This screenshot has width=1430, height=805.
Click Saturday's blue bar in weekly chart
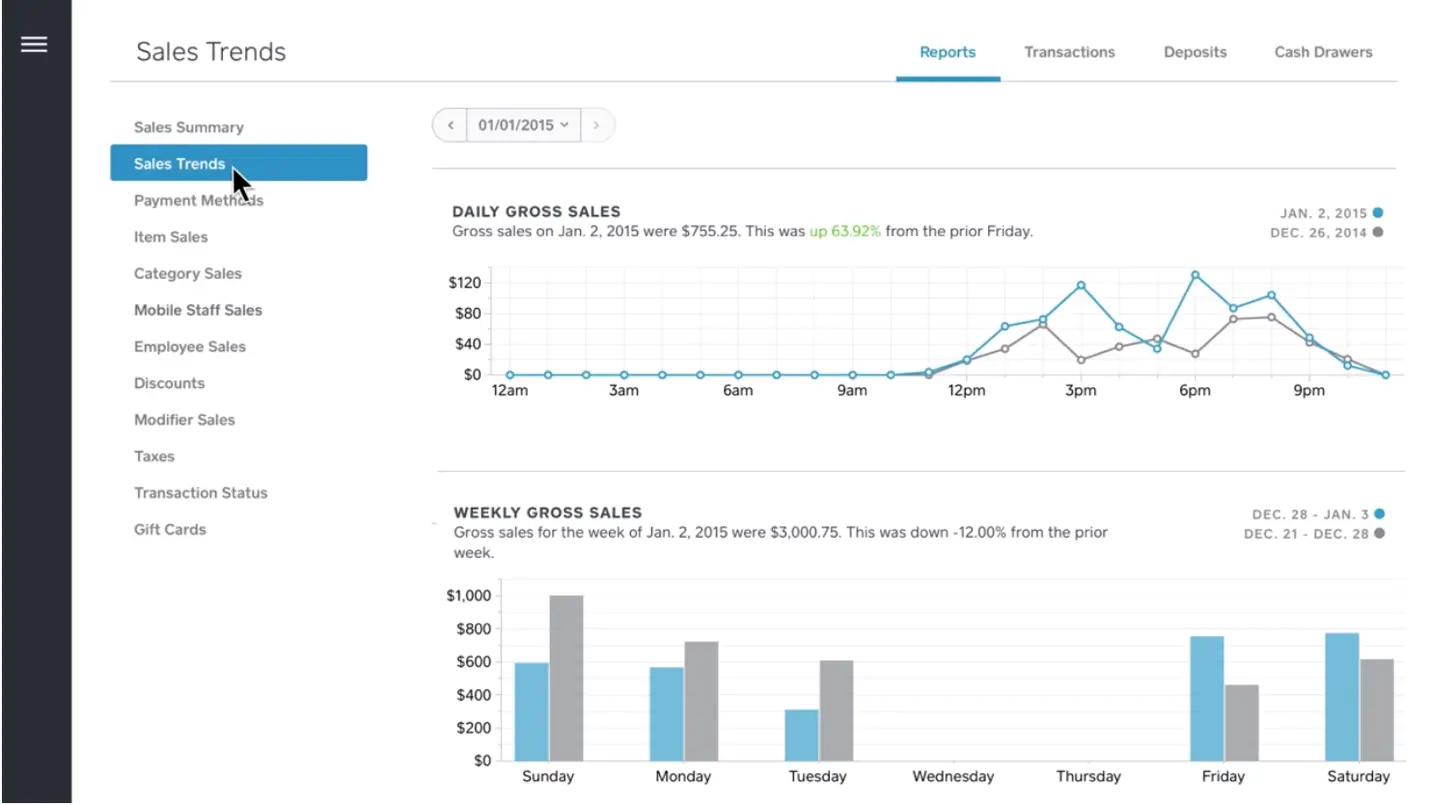coord(1342,696)
